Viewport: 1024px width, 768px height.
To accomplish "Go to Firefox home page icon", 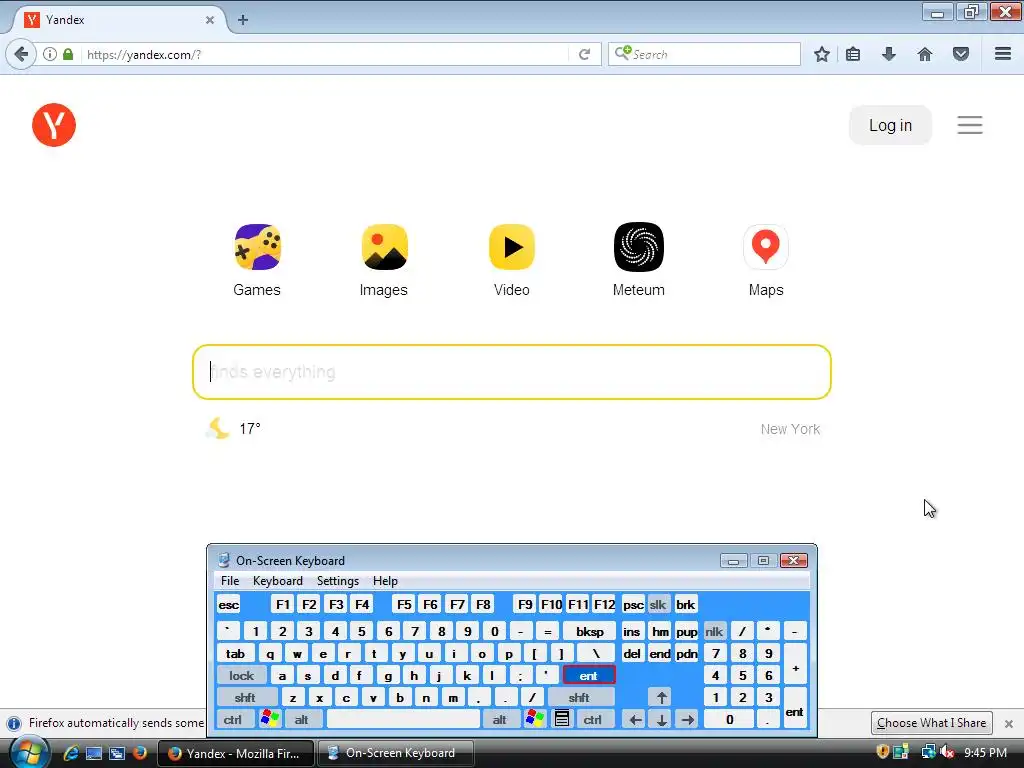I will 925,54.
